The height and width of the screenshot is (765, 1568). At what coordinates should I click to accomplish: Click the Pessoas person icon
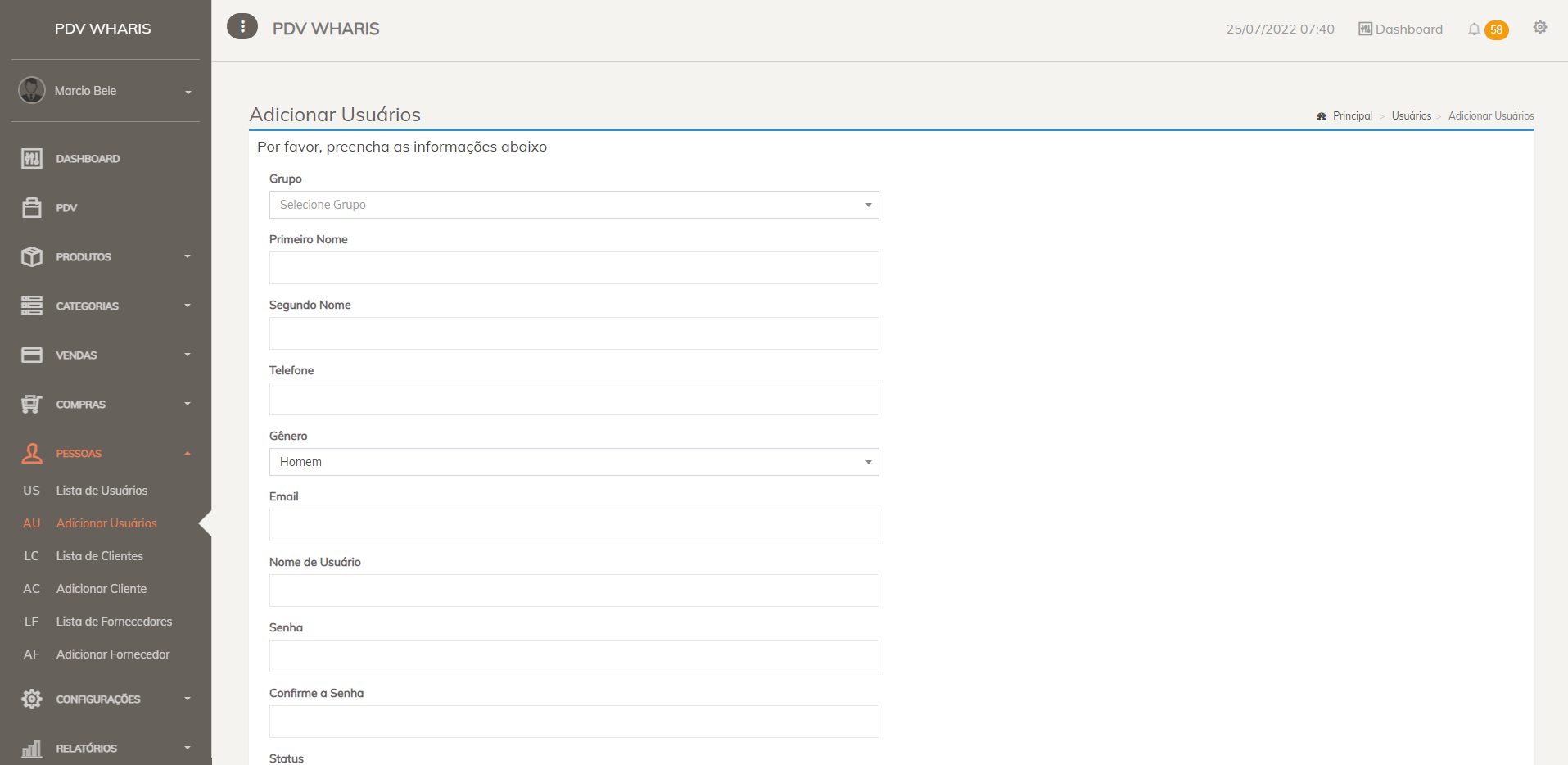tap(32, 453)
